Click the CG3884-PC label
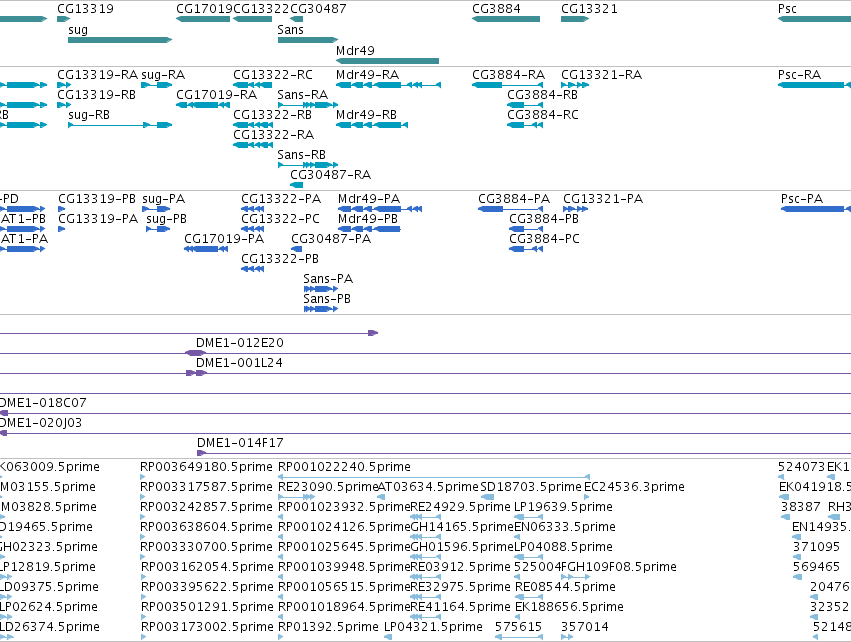This screenshot has width=851, height=642. pos(544,239)
